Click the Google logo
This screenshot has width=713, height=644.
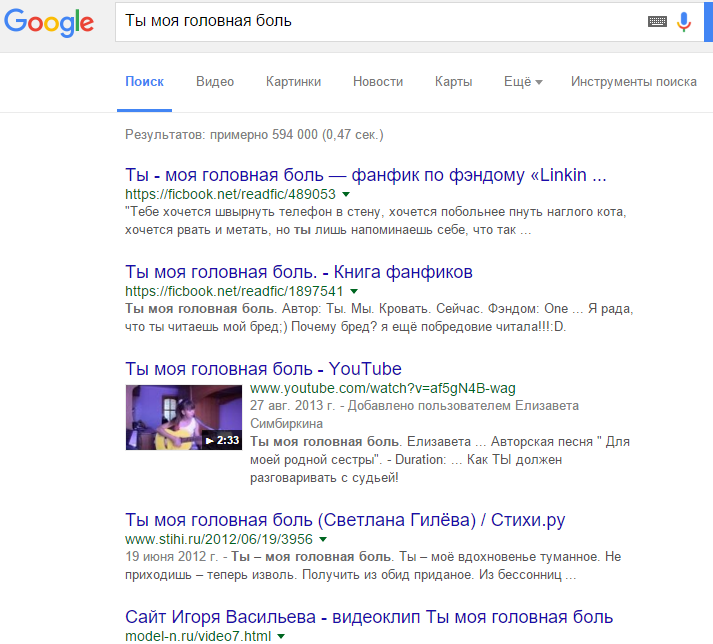click(x=49, y=22)
